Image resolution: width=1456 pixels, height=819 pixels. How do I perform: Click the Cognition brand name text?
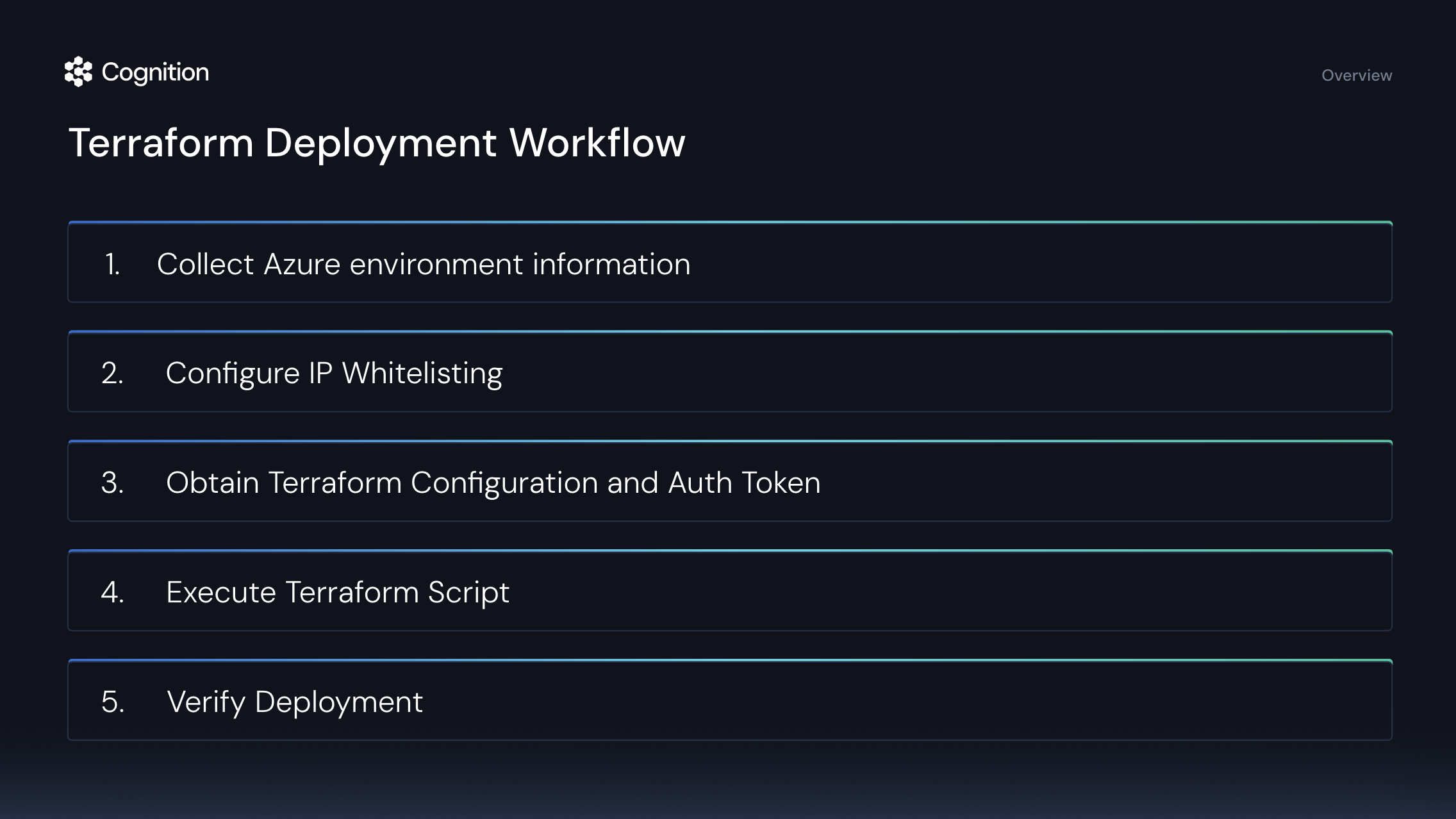pos(155,72)
